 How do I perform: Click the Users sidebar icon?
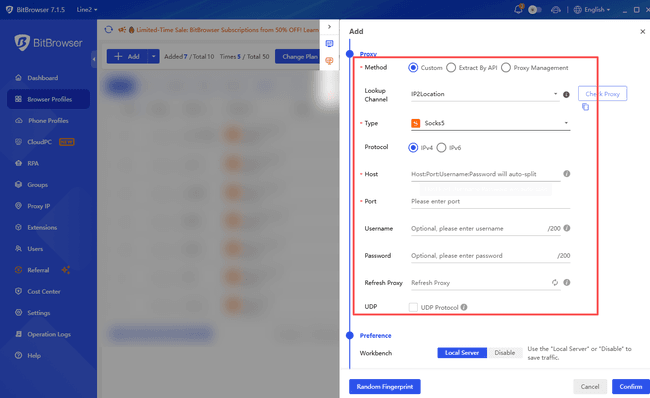pyautogui.click(x=18, y=248)
